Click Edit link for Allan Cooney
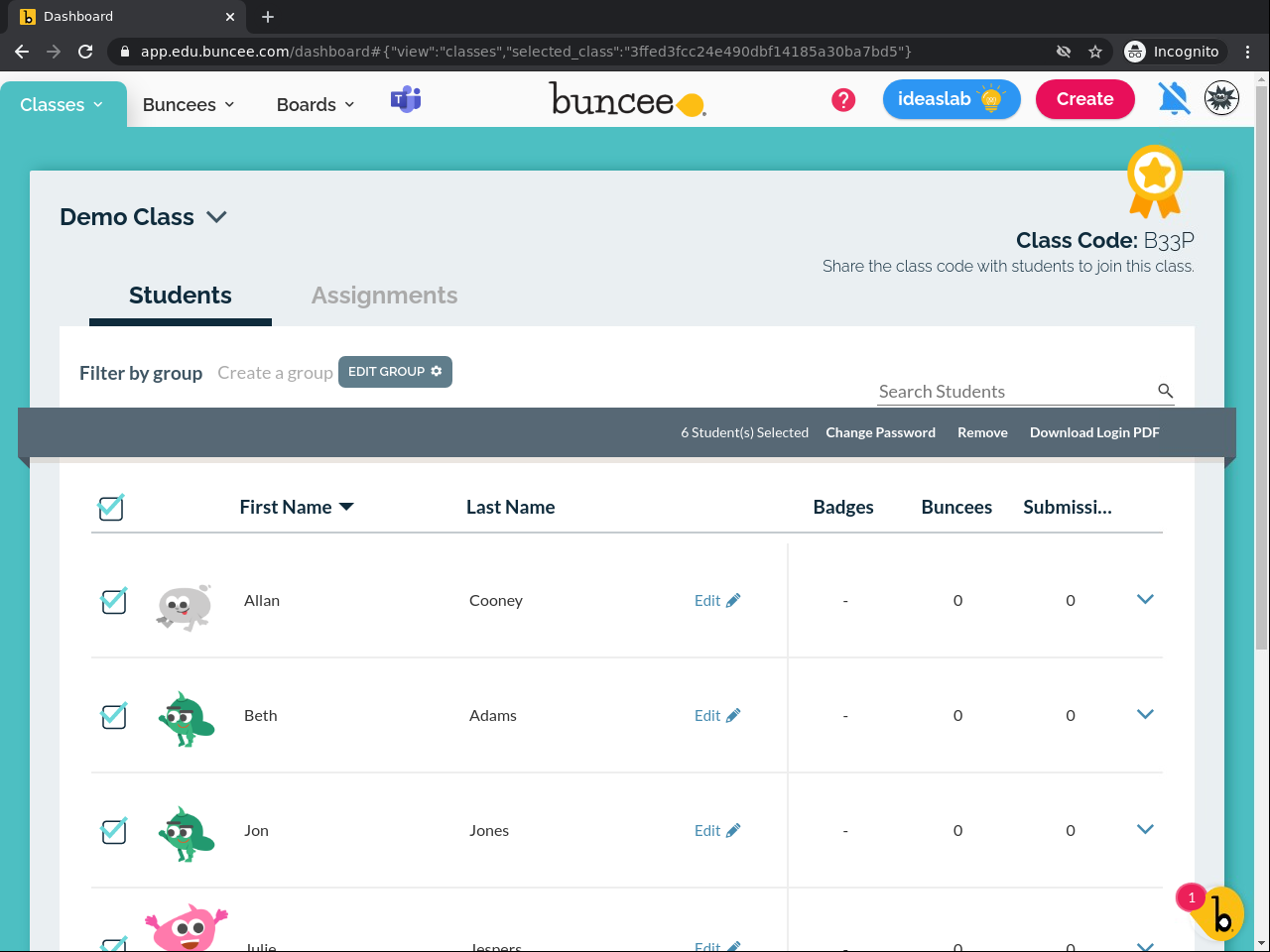 (x=717, y=600)
